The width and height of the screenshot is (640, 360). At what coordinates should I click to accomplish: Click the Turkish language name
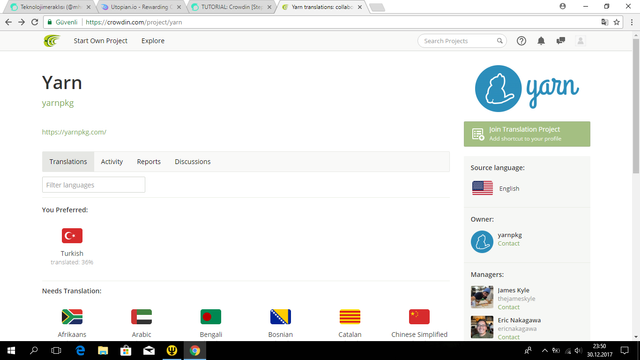(x=72, y=253)
